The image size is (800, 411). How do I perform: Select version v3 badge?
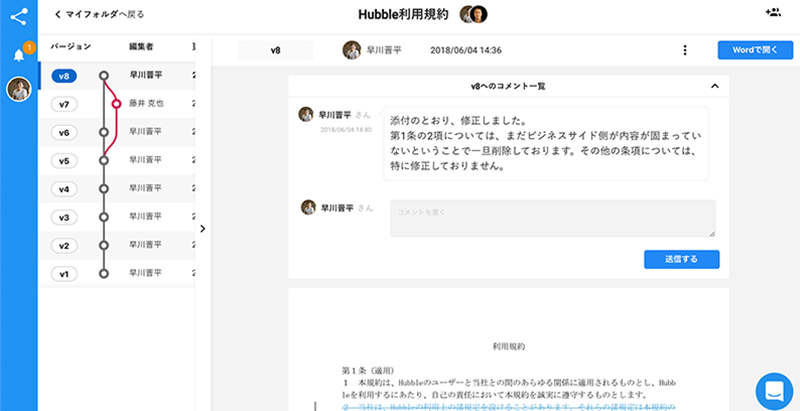(64, 218)
